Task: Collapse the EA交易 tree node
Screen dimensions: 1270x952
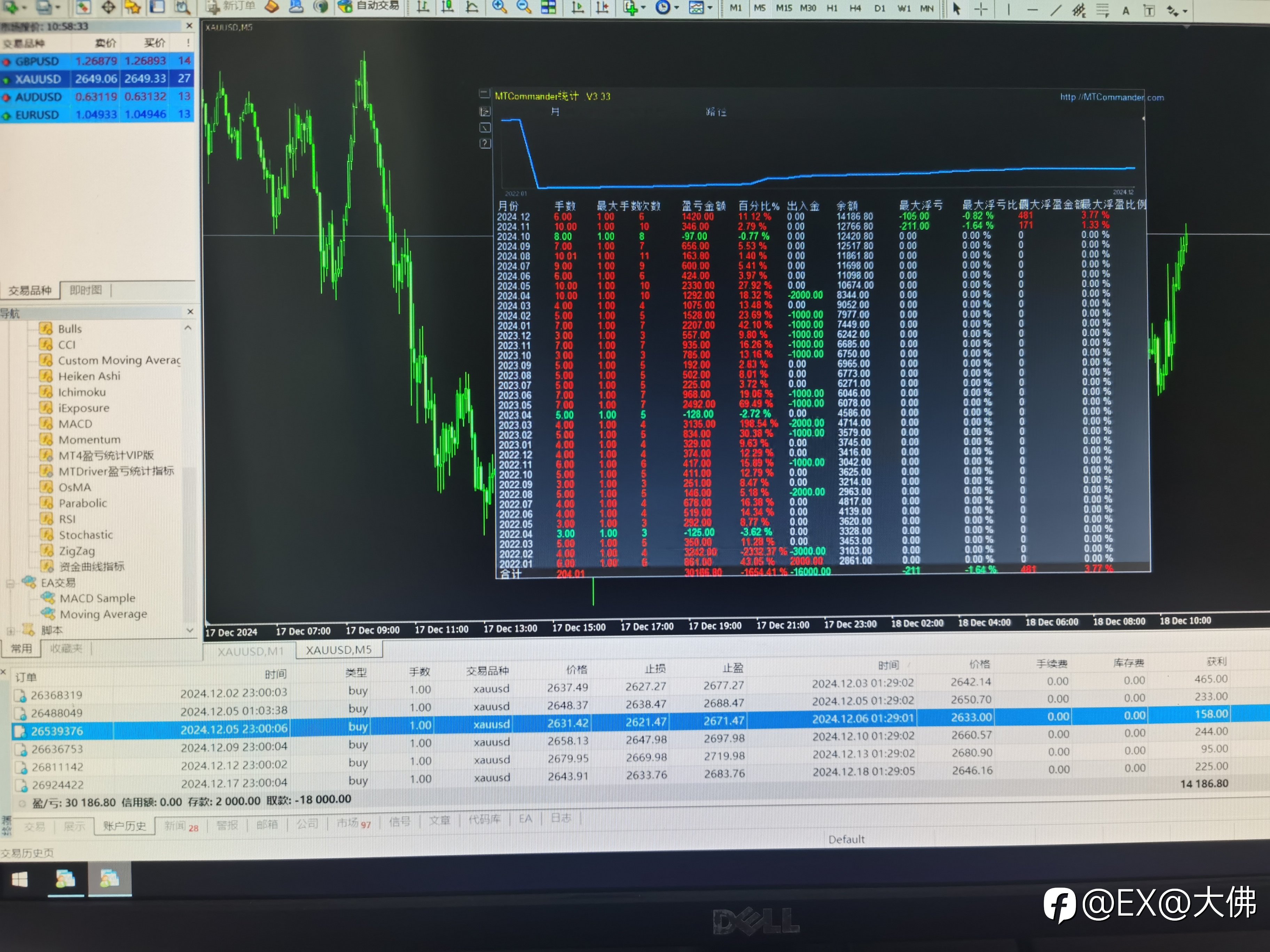Action: click(x=10, y=584)
